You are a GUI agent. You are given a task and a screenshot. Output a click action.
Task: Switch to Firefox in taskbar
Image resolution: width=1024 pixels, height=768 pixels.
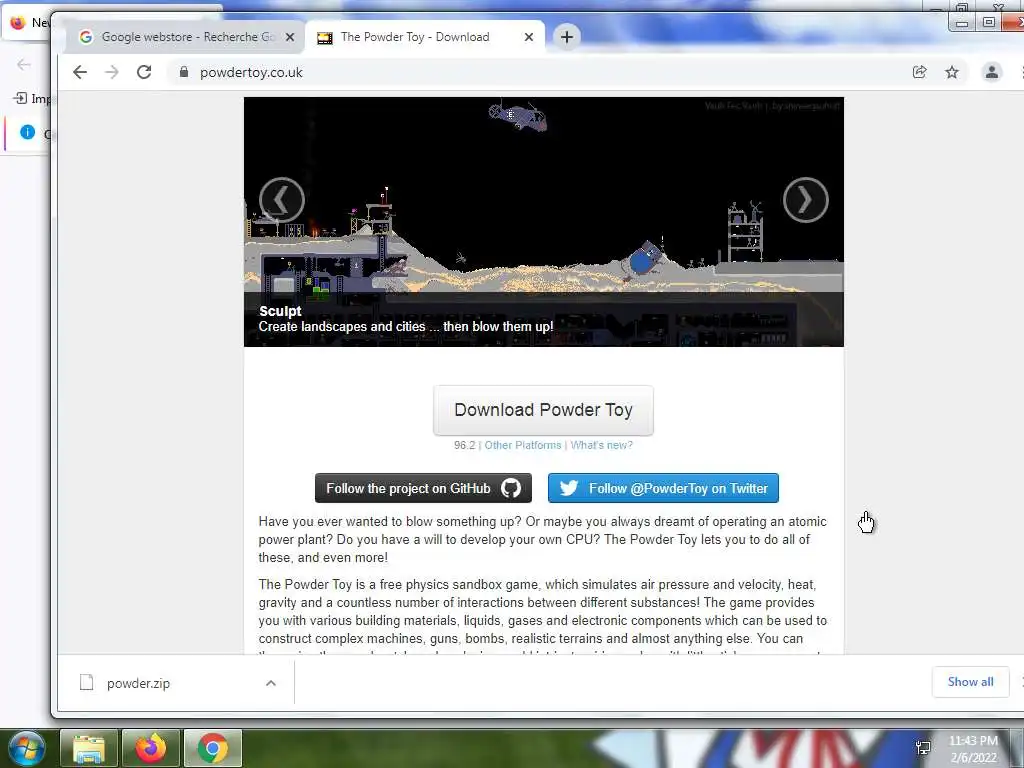(x=151, y=748)
